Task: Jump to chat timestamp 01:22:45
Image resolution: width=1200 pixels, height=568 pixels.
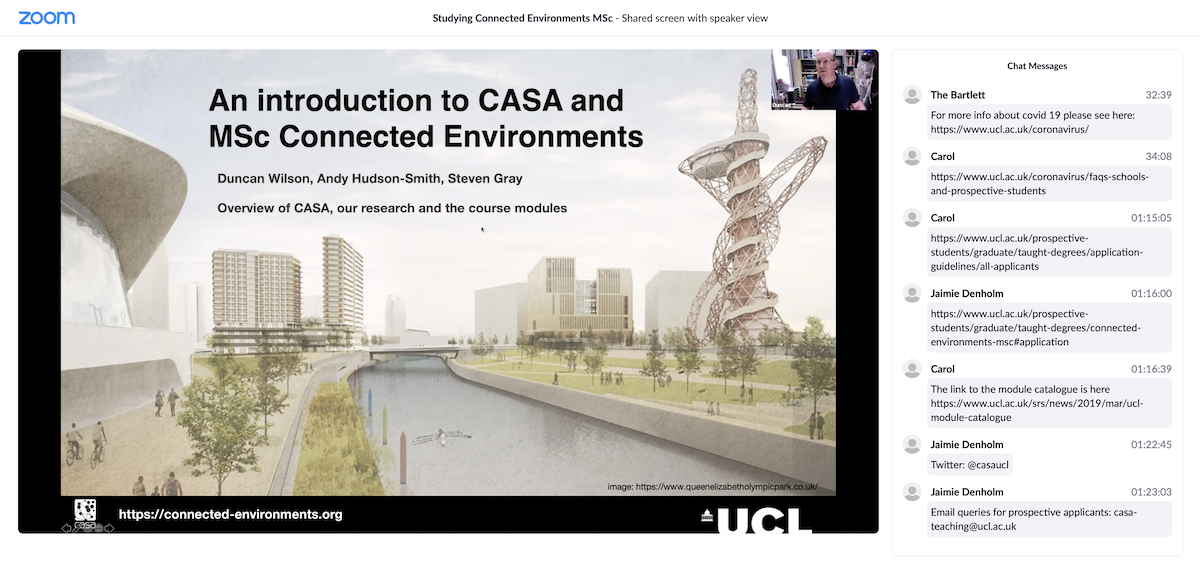Action: 1151,444
